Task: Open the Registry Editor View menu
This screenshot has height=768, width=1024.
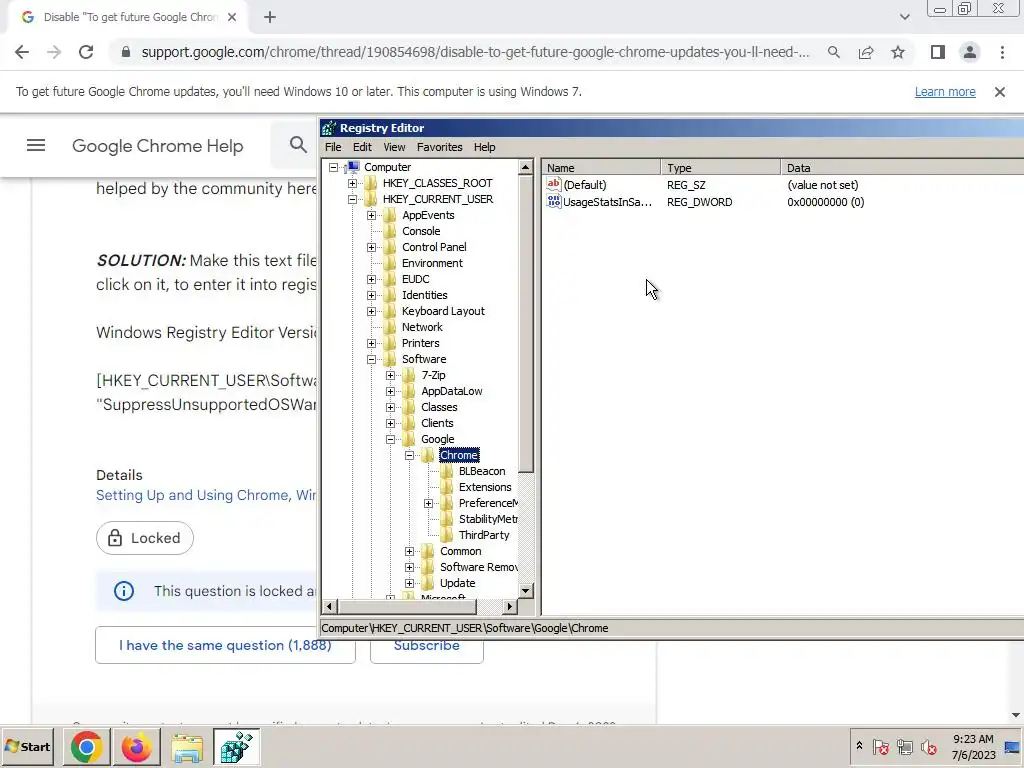Action: click(x=394, y=147)
